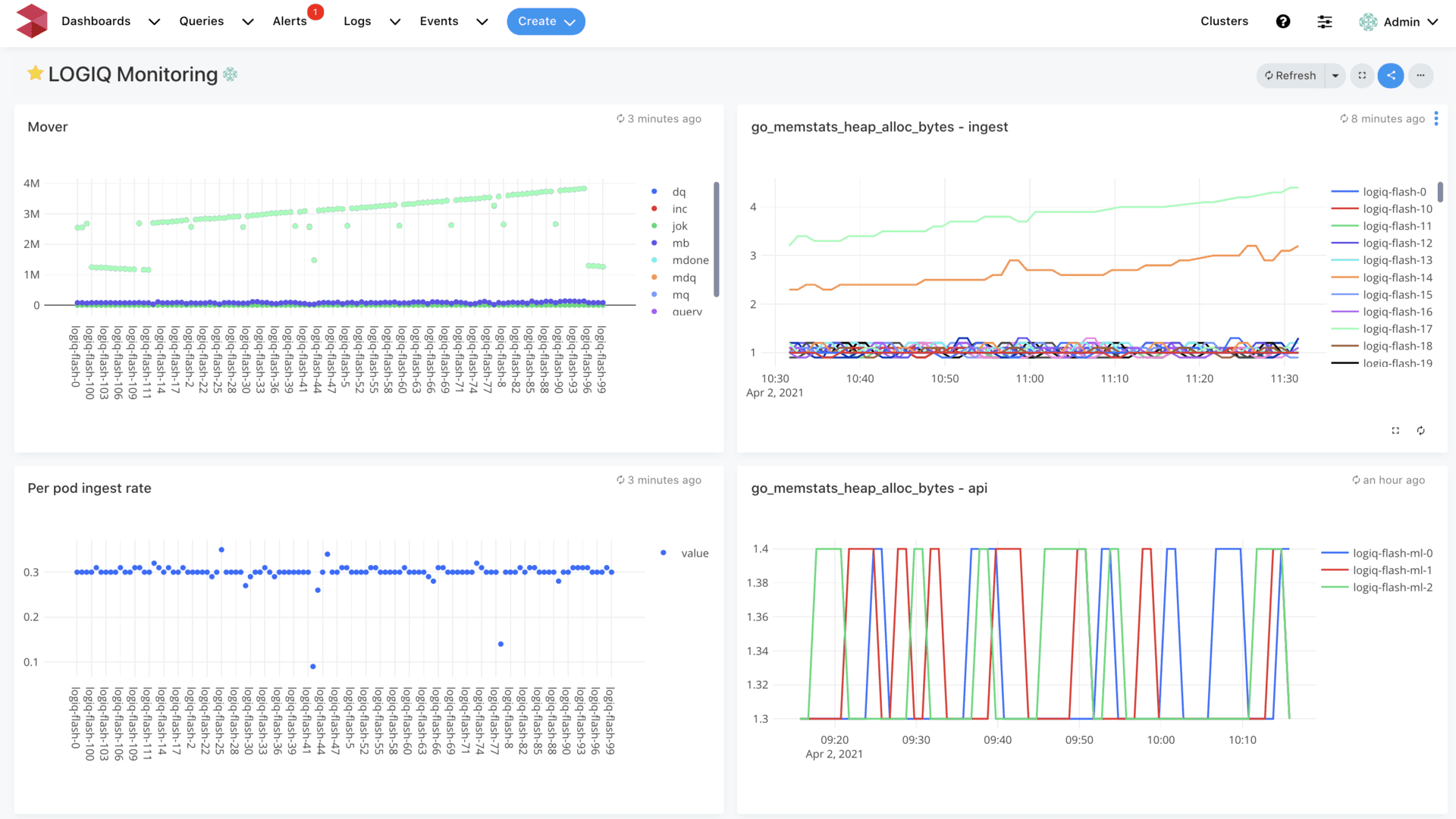The width and height of the screenshot is (1456, 819).
Task: Click the LOGIQ Monitoring dashboard title
Action: 133,74
